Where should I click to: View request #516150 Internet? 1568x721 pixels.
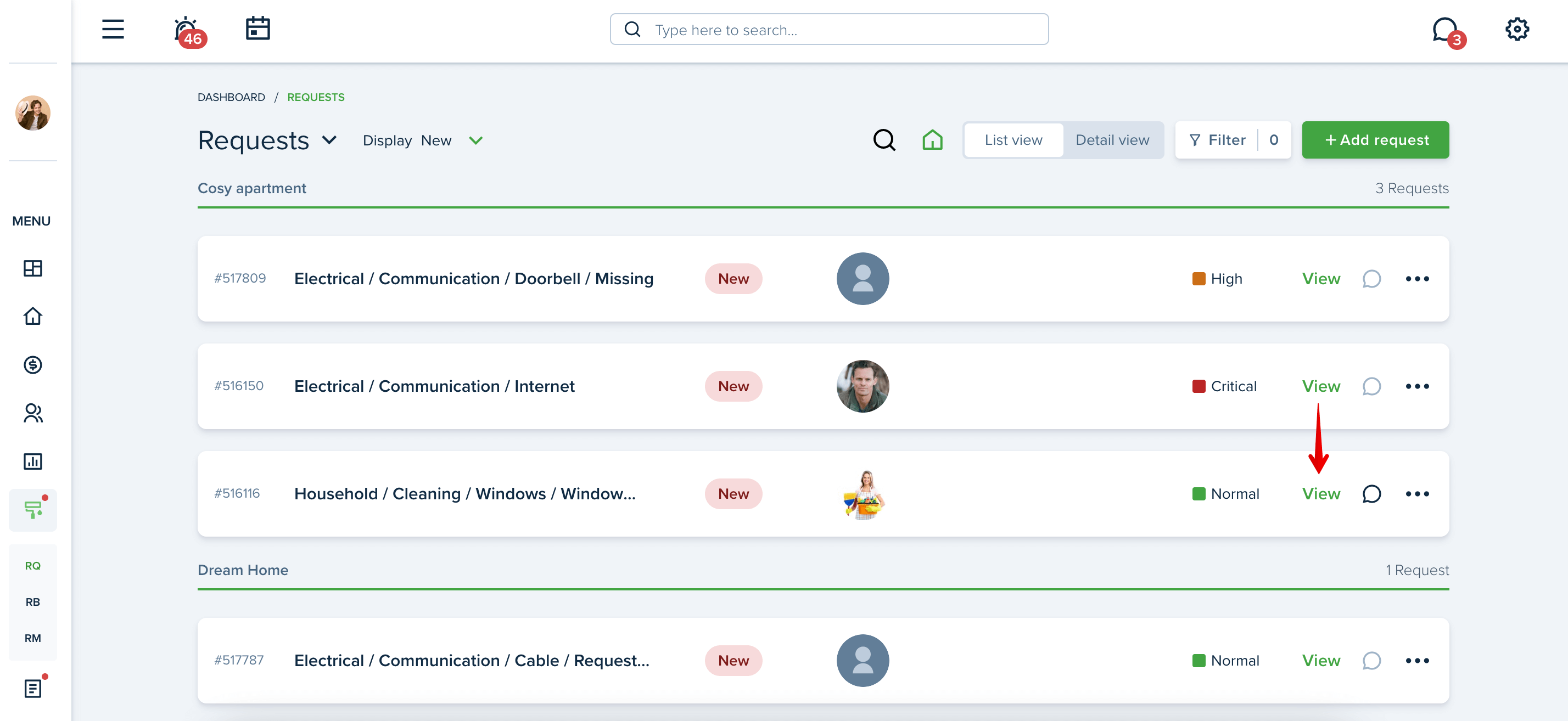pos(1321,386)
